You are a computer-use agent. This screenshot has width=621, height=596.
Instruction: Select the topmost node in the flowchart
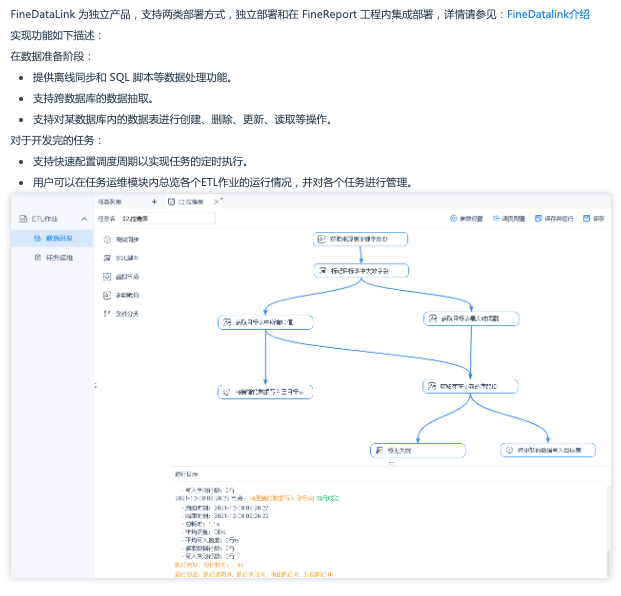point(360,239)
